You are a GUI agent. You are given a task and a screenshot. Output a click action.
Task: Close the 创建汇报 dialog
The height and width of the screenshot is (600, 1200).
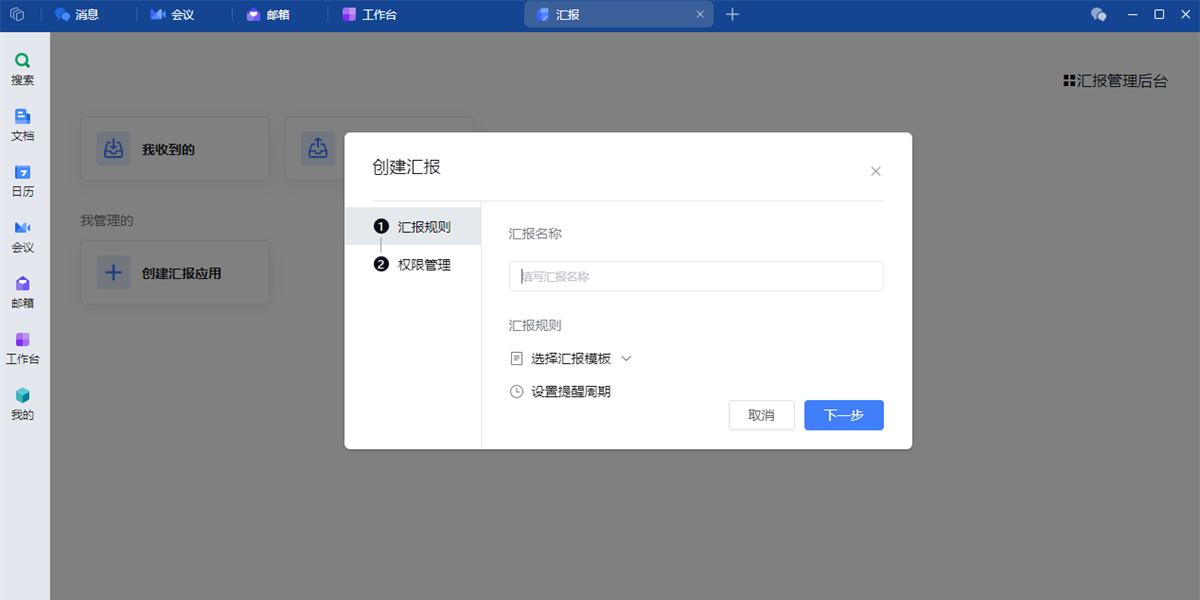(x=875, y=171)
